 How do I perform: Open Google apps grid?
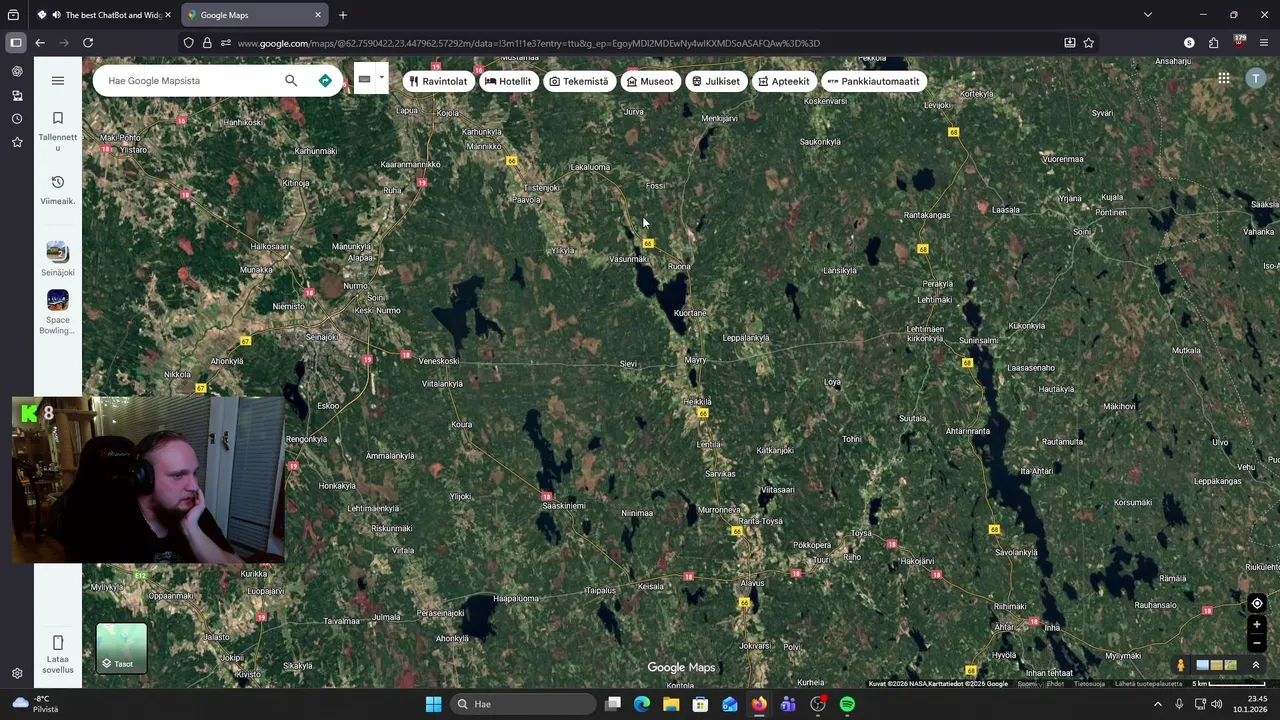click(x=1224, y=79)
